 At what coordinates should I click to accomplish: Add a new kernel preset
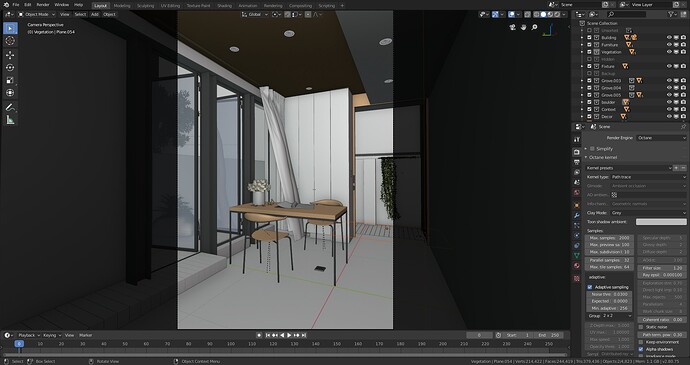(x=676, y=168)
